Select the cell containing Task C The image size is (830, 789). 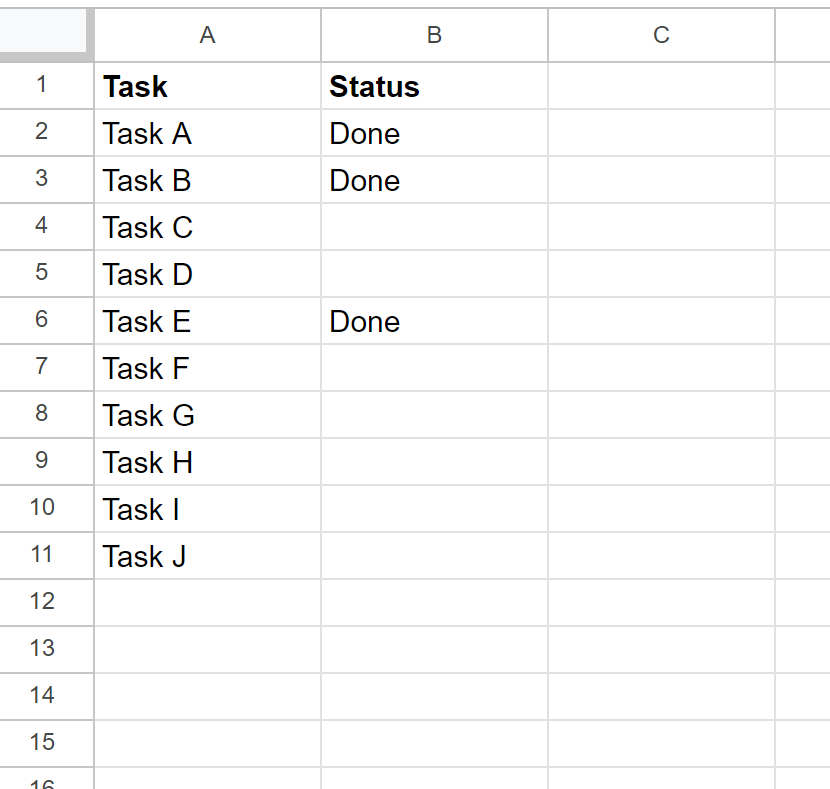pyautogui.click(x=206, y=227)
